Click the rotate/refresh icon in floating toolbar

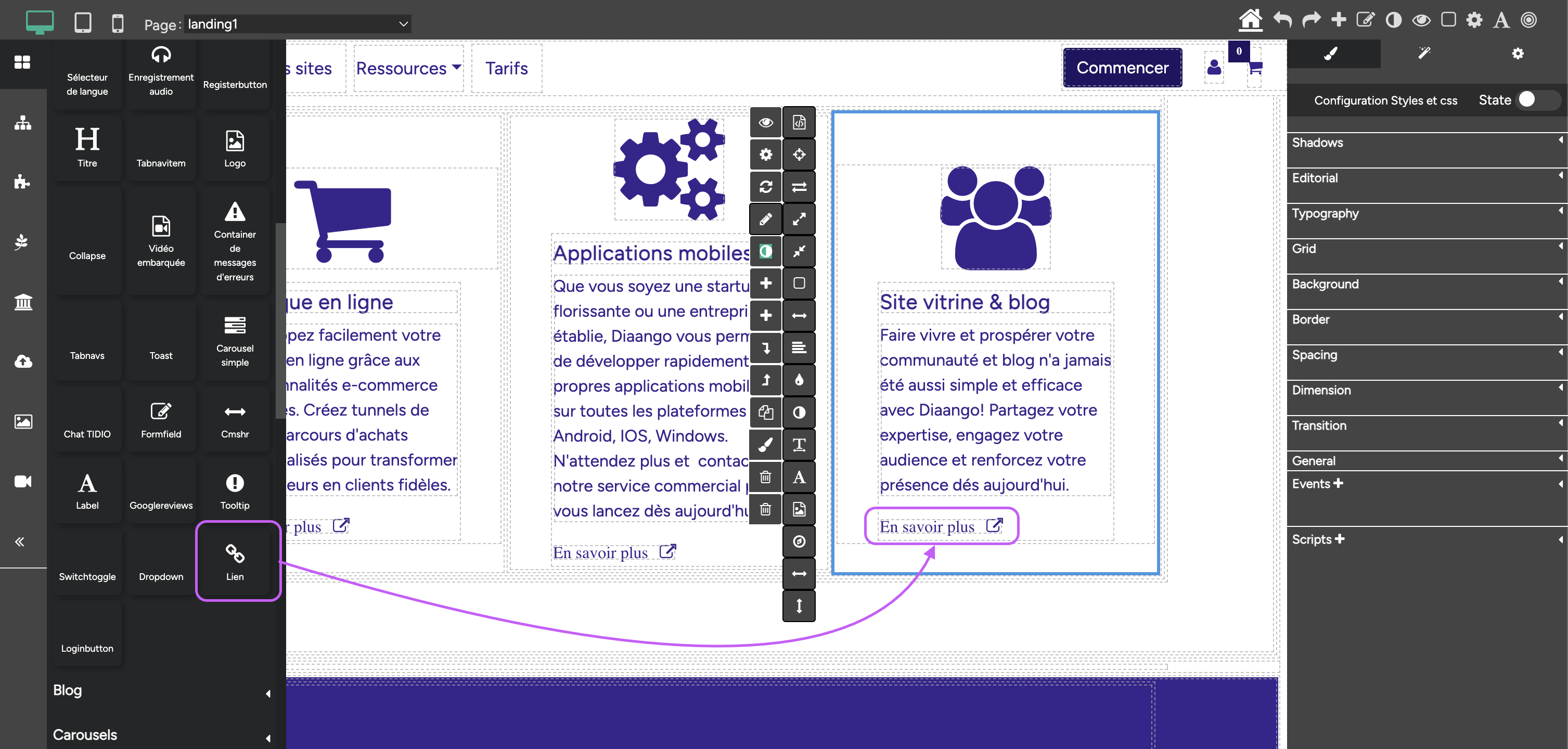pyautogui.click(x=765, y=187)
